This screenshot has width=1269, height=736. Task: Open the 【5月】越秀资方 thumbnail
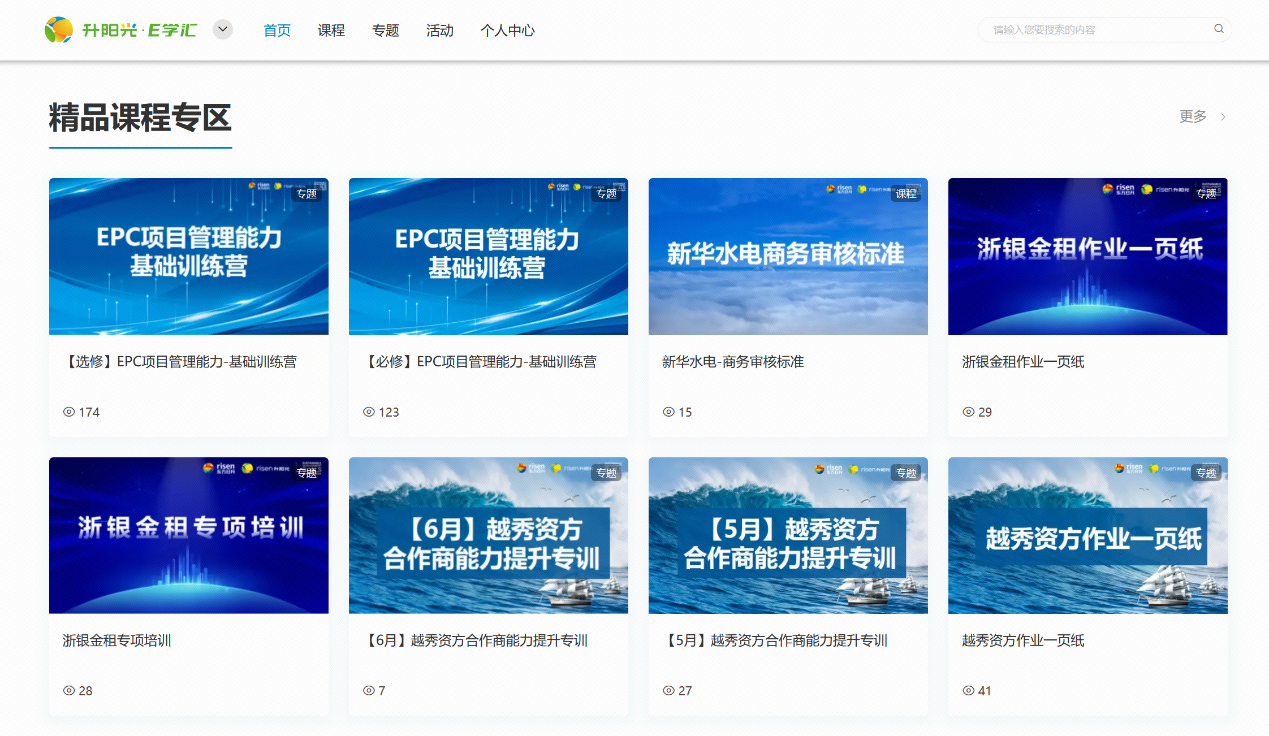(x=788, y=535)
